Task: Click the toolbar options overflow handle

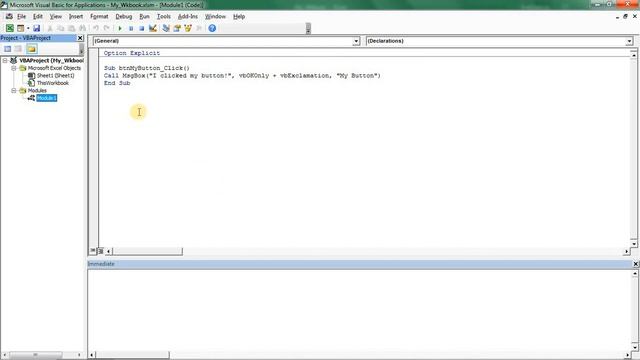Action: (x=308, y=28)
